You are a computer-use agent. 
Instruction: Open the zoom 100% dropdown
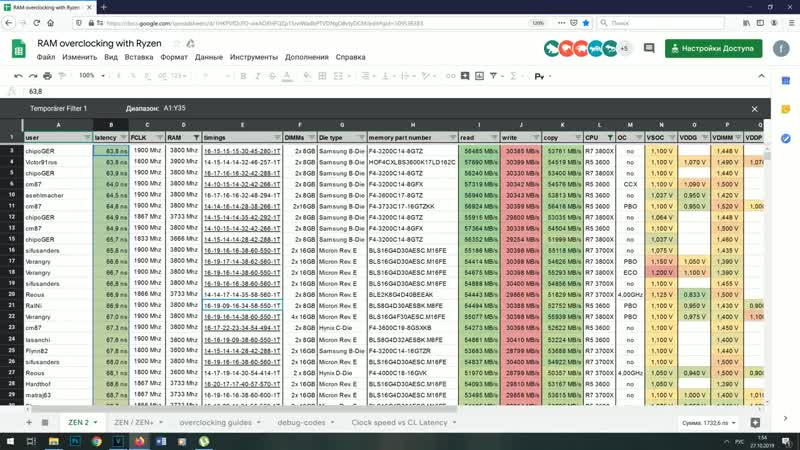point(91,76)
